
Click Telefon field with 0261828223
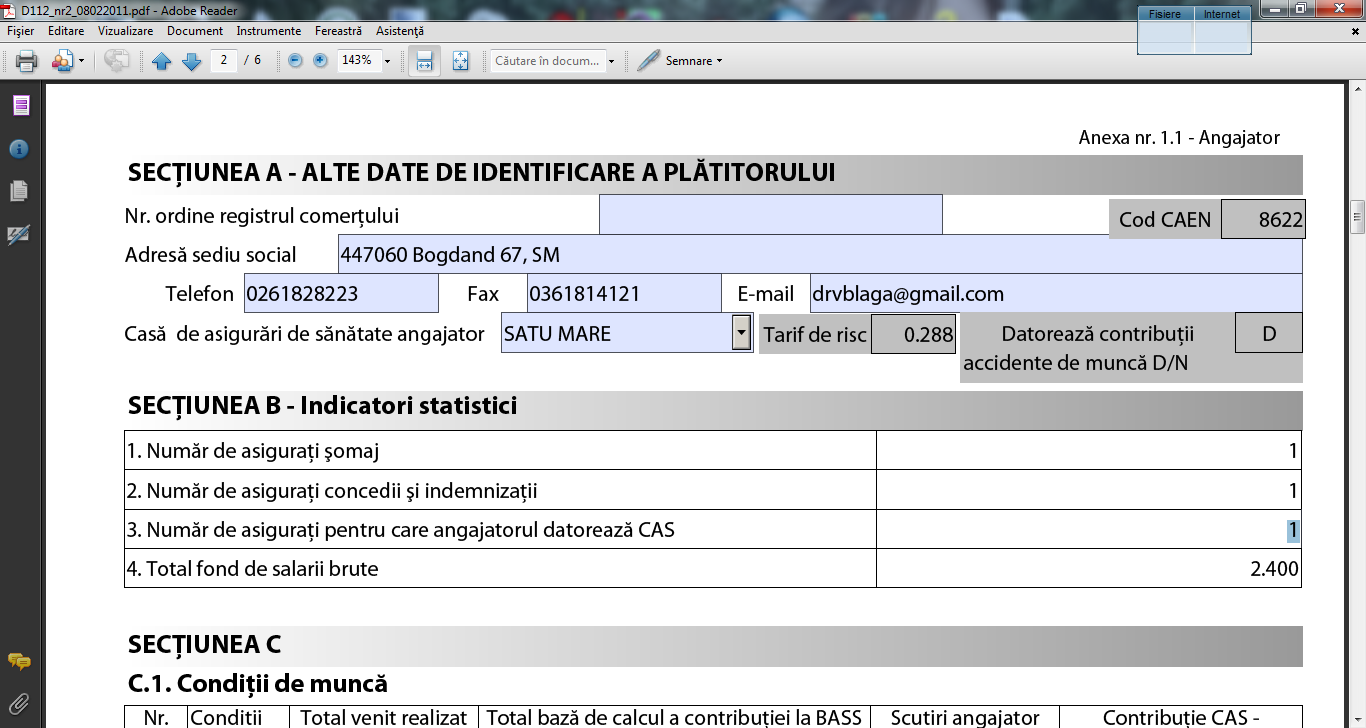coord(341,293)
